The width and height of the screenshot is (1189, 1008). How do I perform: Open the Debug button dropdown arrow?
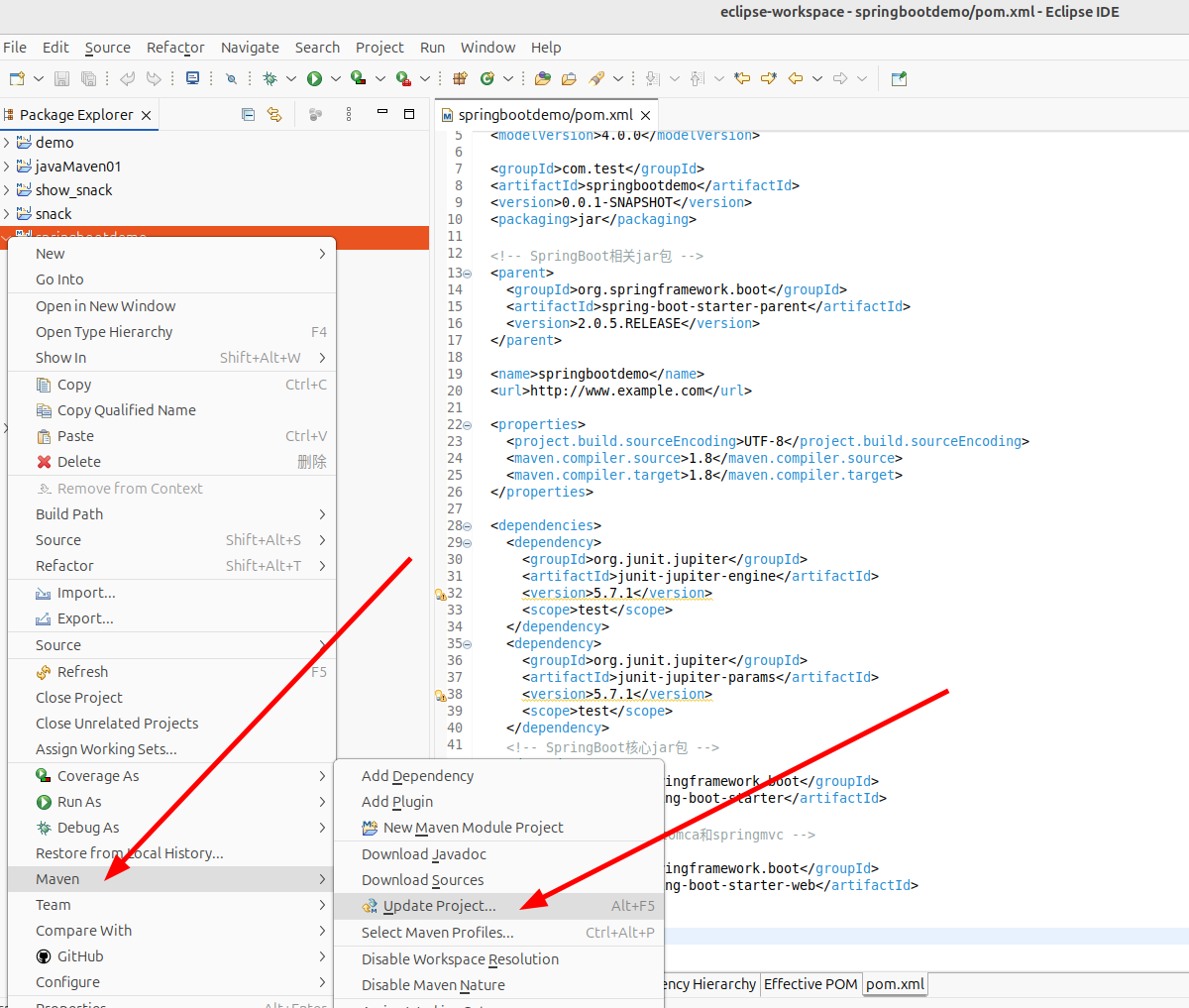291,78
